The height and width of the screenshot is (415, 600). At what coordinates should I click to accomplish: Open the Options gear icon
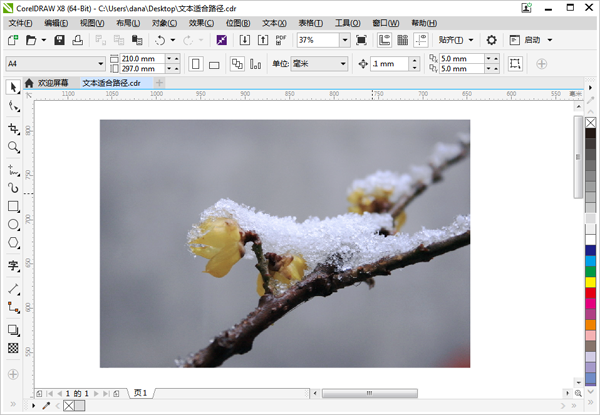tap(491, 40)
